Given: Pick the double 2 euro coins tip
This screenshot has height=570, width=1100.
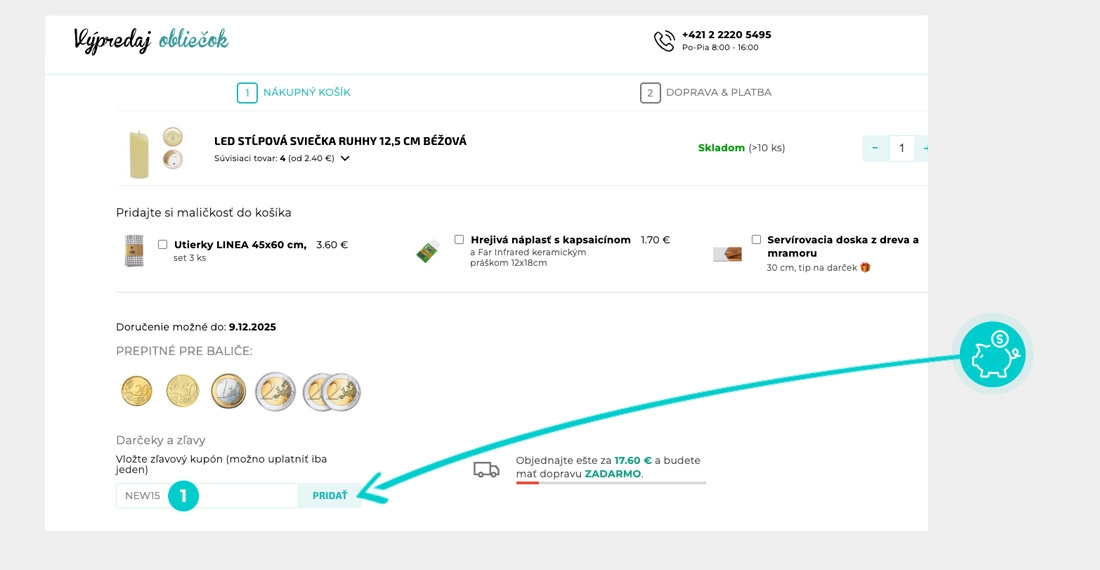Looking at the screenshot, I should (331, 392).
